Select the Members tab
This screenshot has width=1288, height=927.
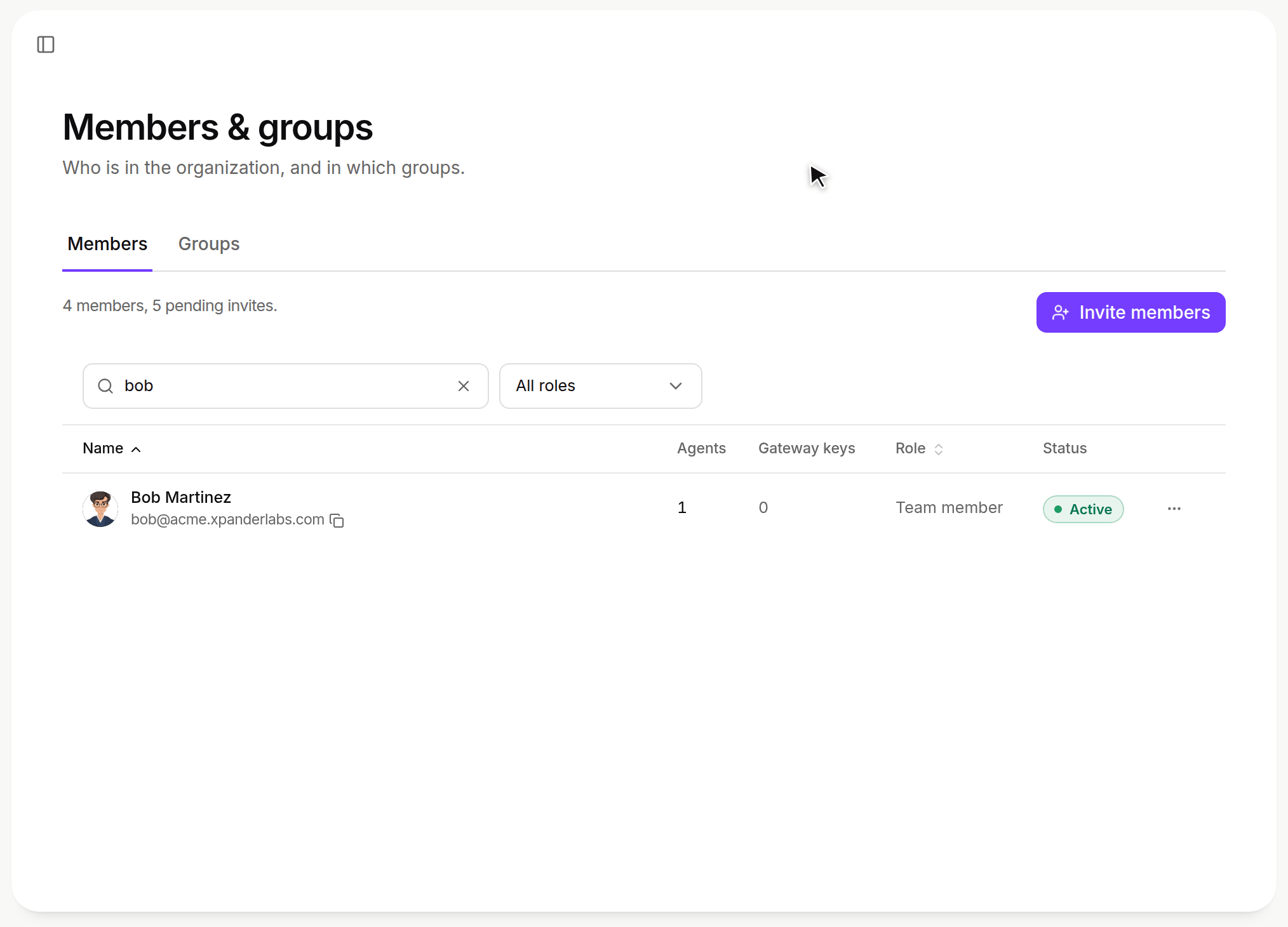click(107, 244)
